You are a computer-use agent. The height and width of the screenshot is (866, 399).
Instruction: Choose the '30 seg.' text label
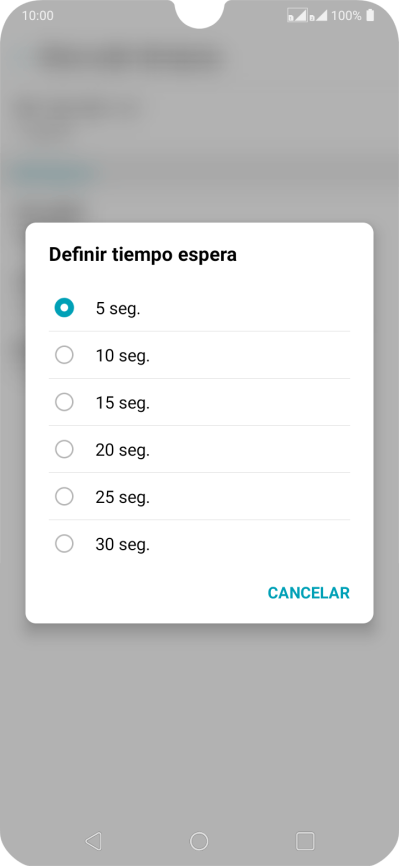[x=123, y=545]
